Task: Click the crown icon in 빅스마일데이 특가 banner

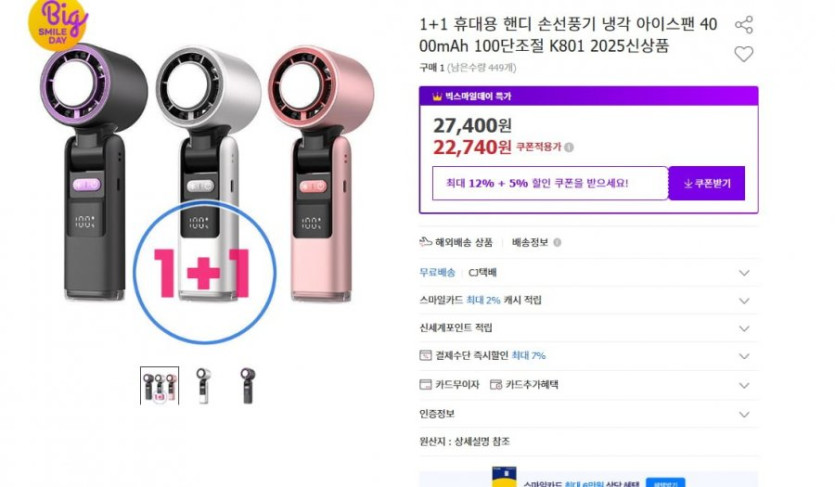Action: [437, 96]
